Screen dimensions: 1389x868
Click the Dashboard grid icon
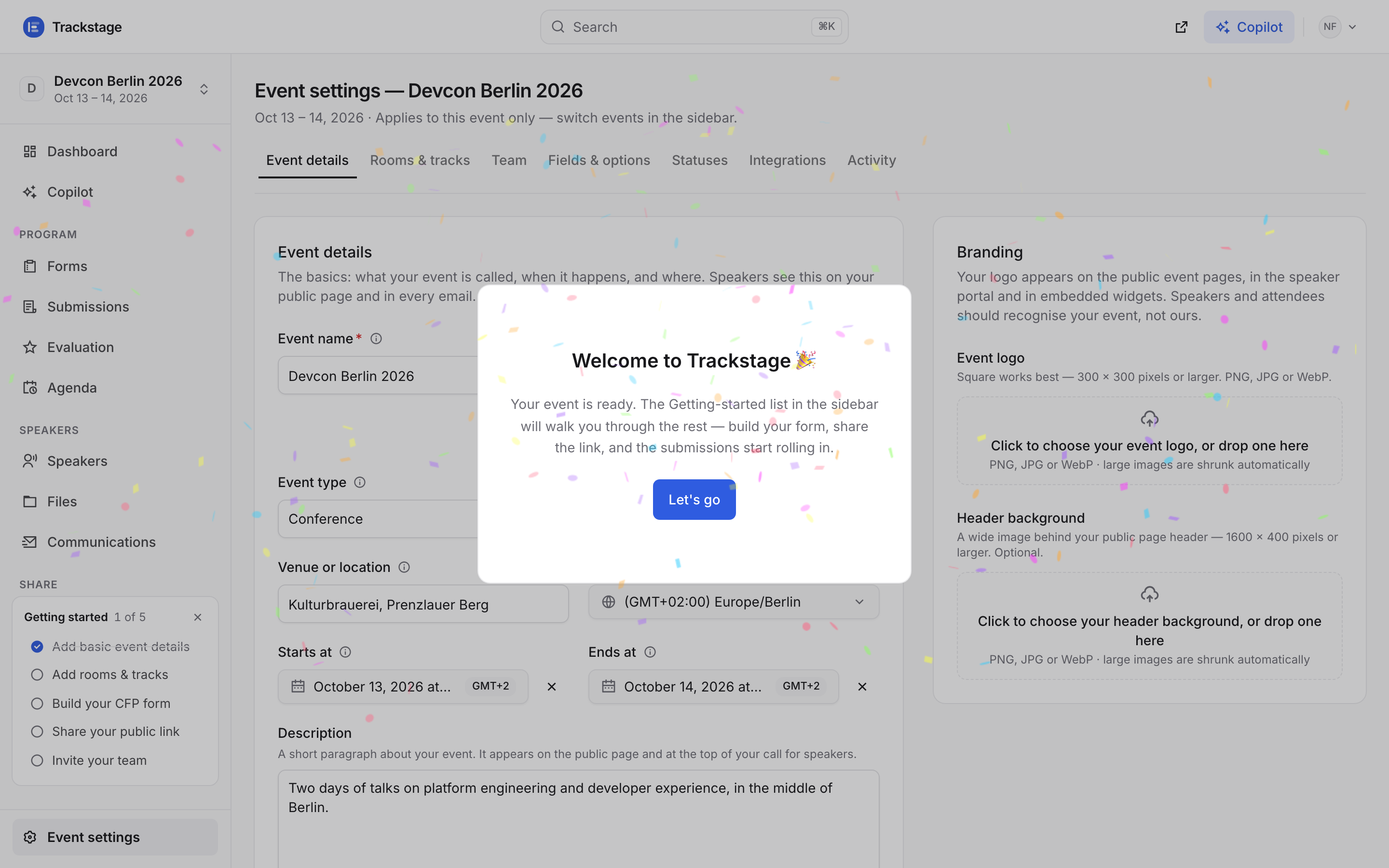(30, 151)
